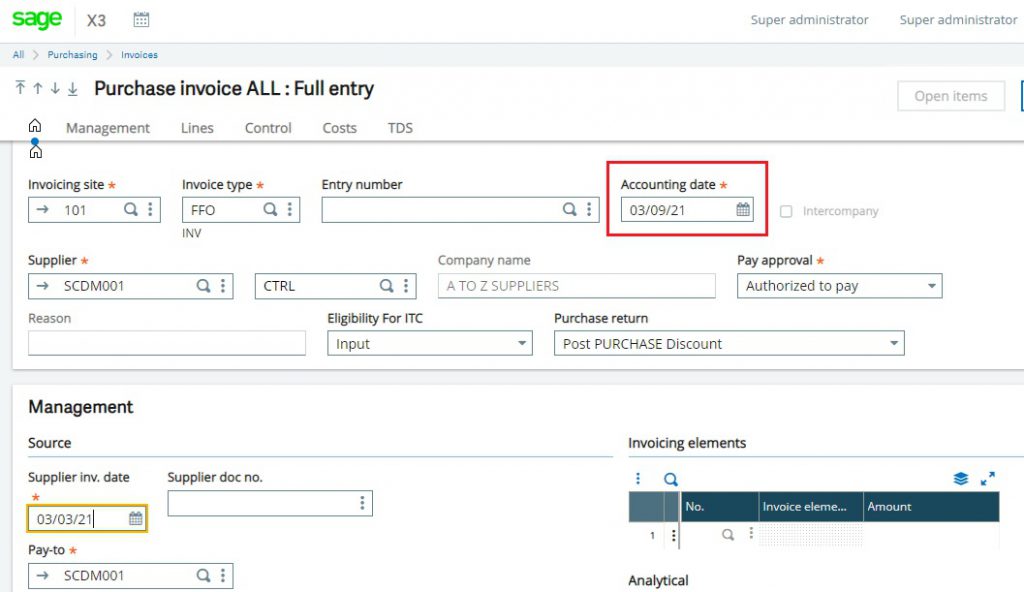The height and width of the screenshot is (592, 1024).
Task: Switch to the TDS tab
Action: [x=400, y=128]
